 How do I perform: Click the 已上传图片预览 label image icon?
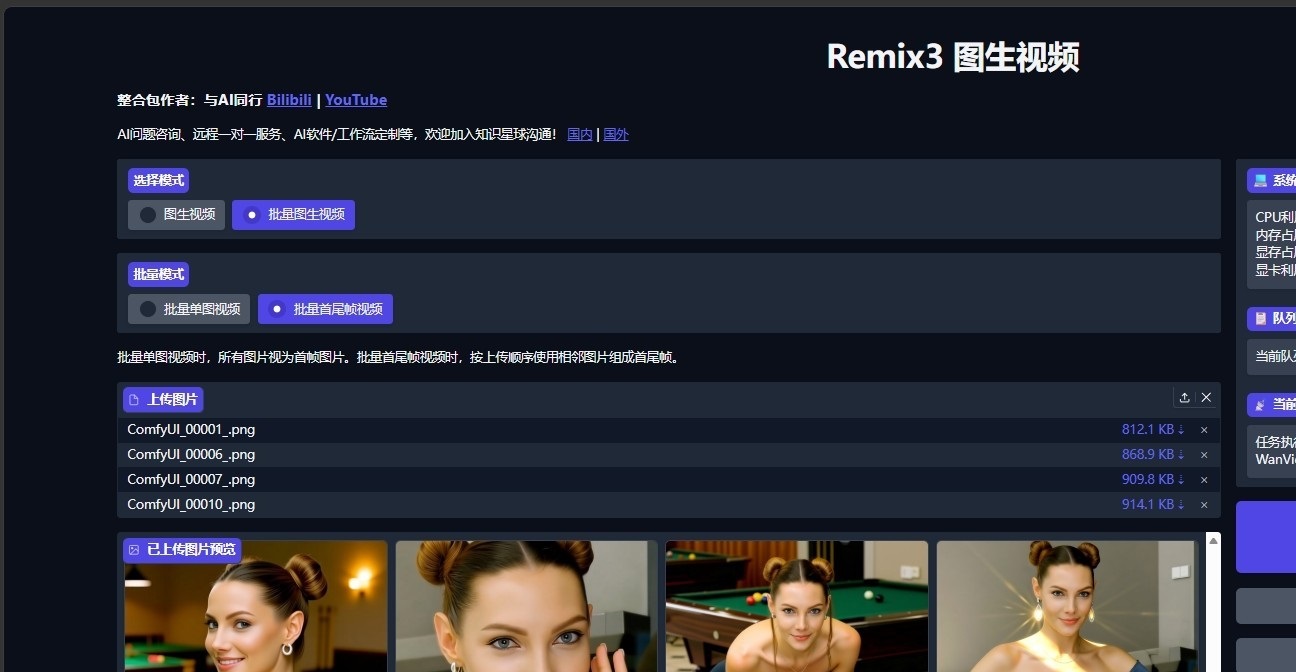(x=134, y=550)
